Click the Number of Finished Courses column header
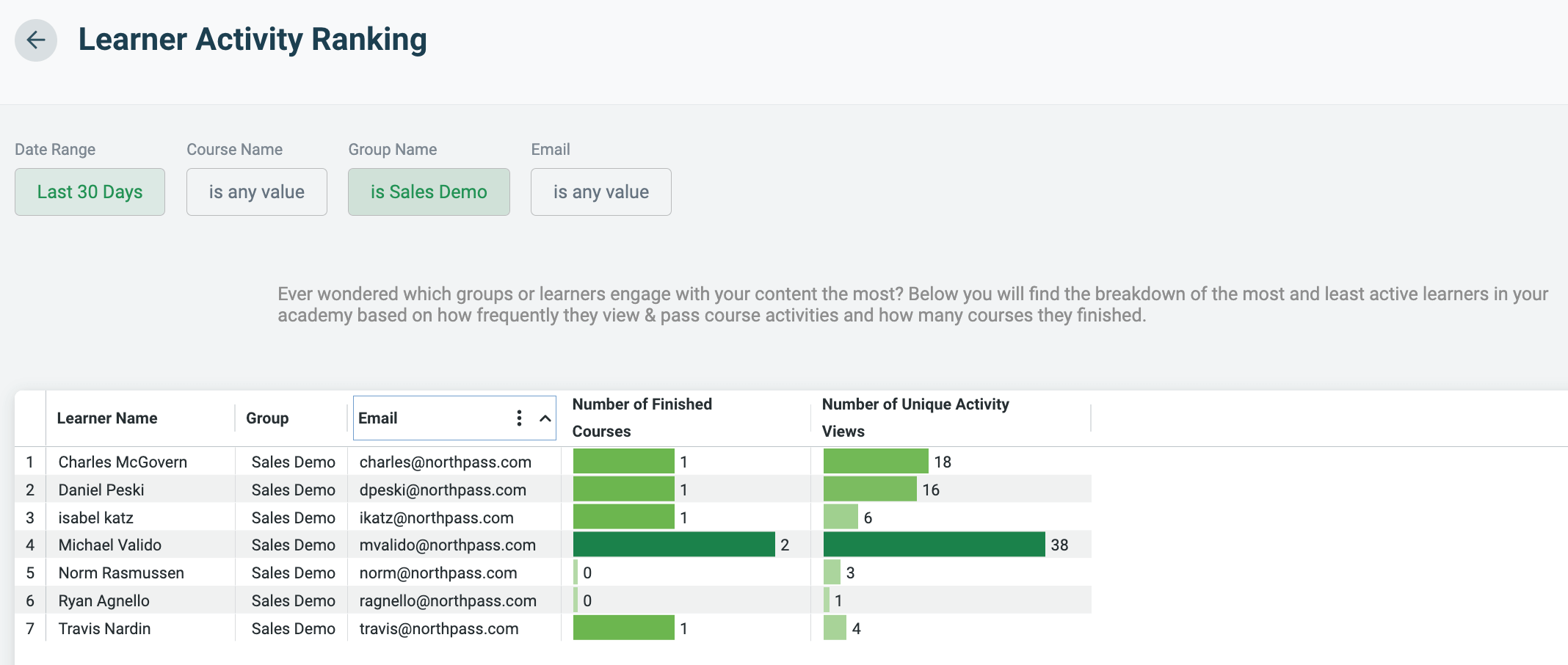 [642, 417]
